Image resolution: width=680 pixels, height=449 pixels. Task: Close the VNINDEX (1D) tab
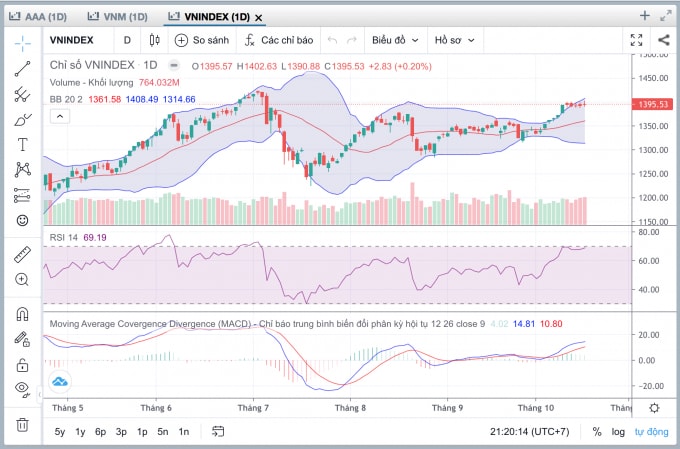tap(258, 18)
